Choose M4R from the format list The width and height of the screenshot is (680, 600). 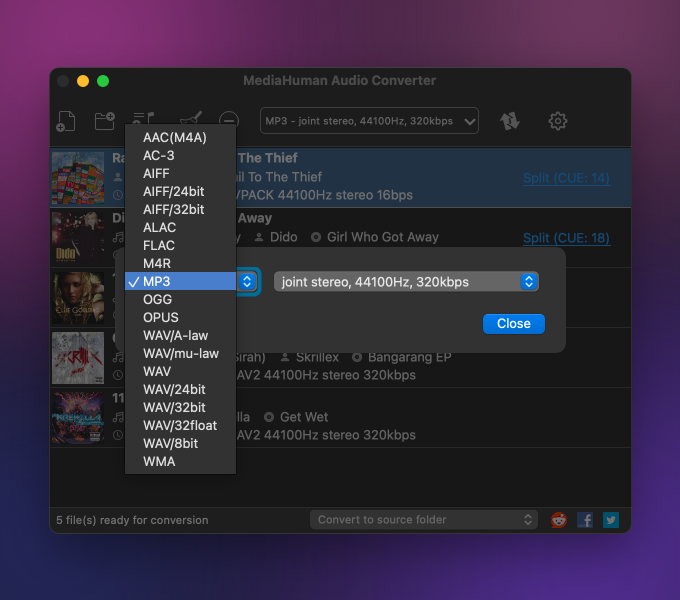(180, 264)
